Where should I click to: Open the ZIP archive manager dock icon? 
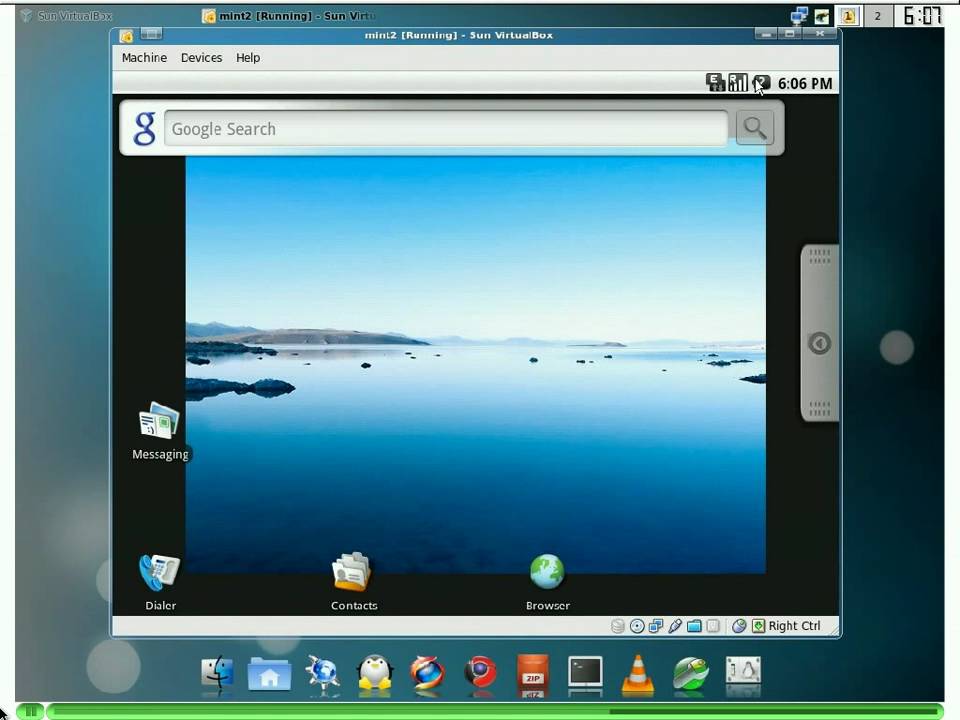point(533,674)
